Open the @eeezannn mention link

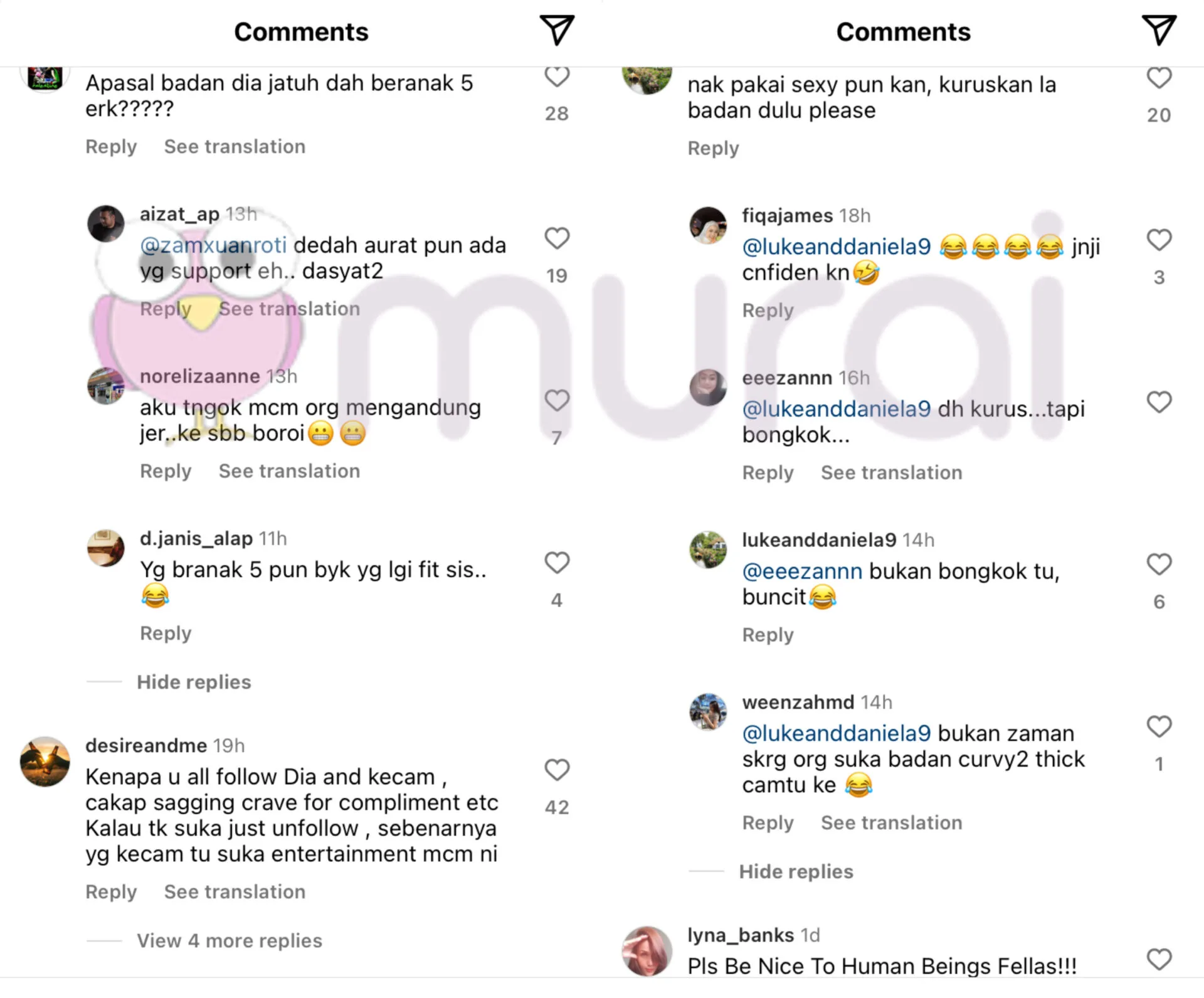[802, 571]
